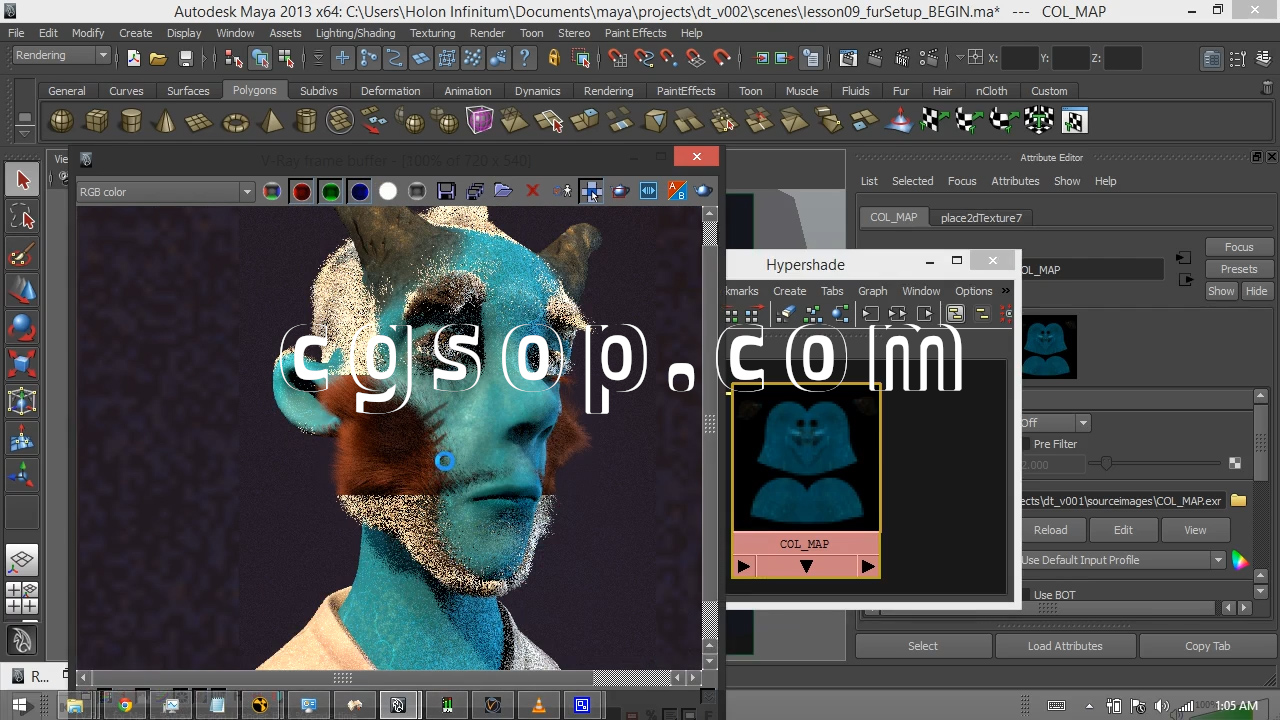Click the Load Attributes button
Viewport: 1280px width, 720px height.
pyautogui.click(x=1065, y=646)
